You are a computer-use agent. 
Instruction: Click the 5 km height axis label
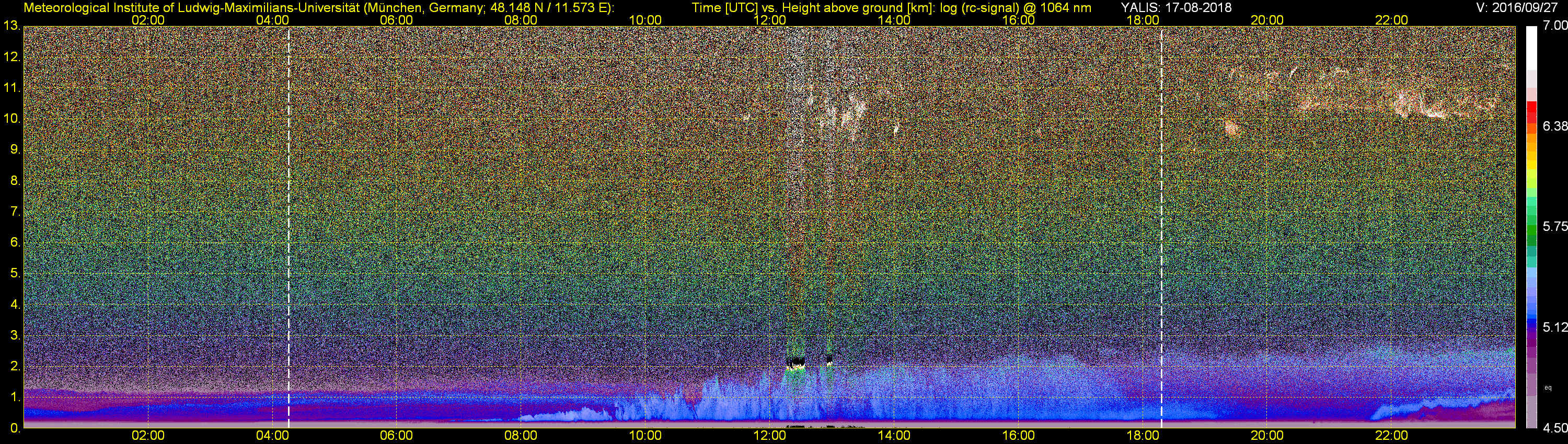point(14,274)
